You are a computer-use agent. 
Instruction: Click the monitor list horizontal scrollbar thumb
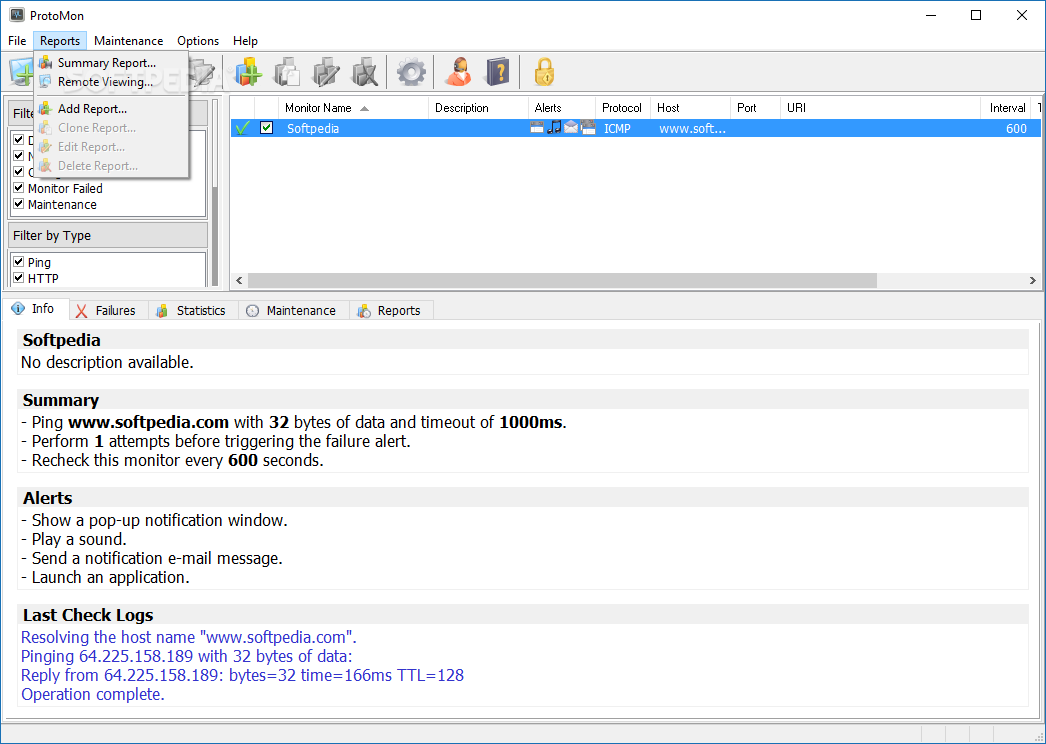pyautogui.click(x=562, y=280)
